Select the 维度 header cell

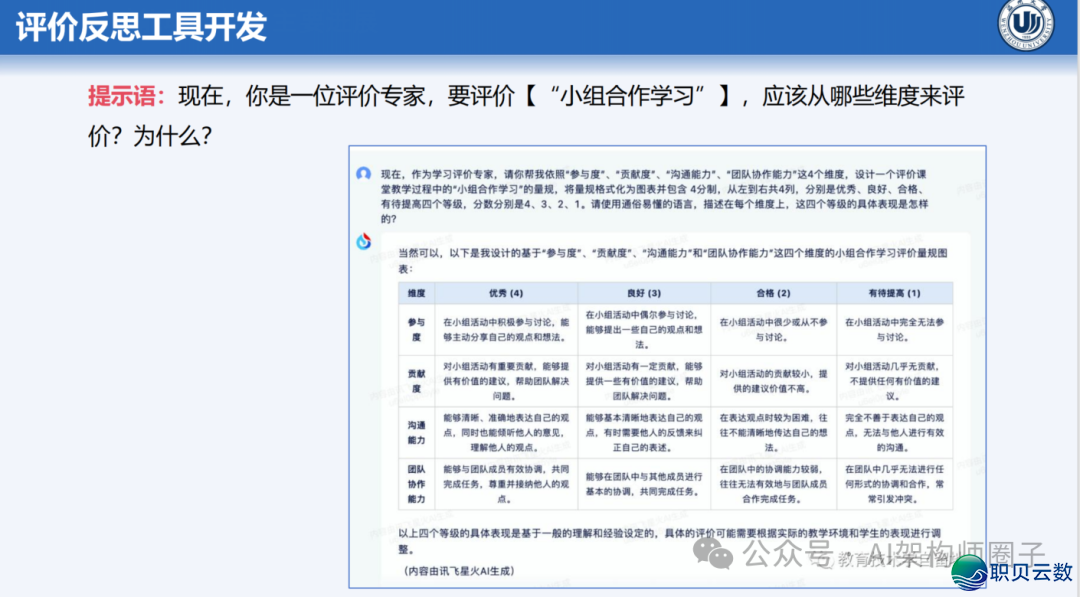[414, 290]
